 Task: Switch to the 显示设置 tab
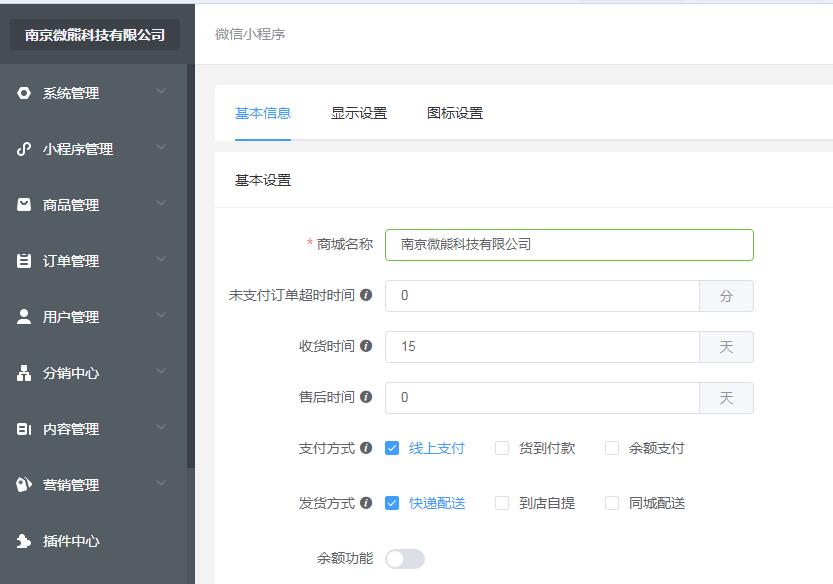[x=359, y=113]
